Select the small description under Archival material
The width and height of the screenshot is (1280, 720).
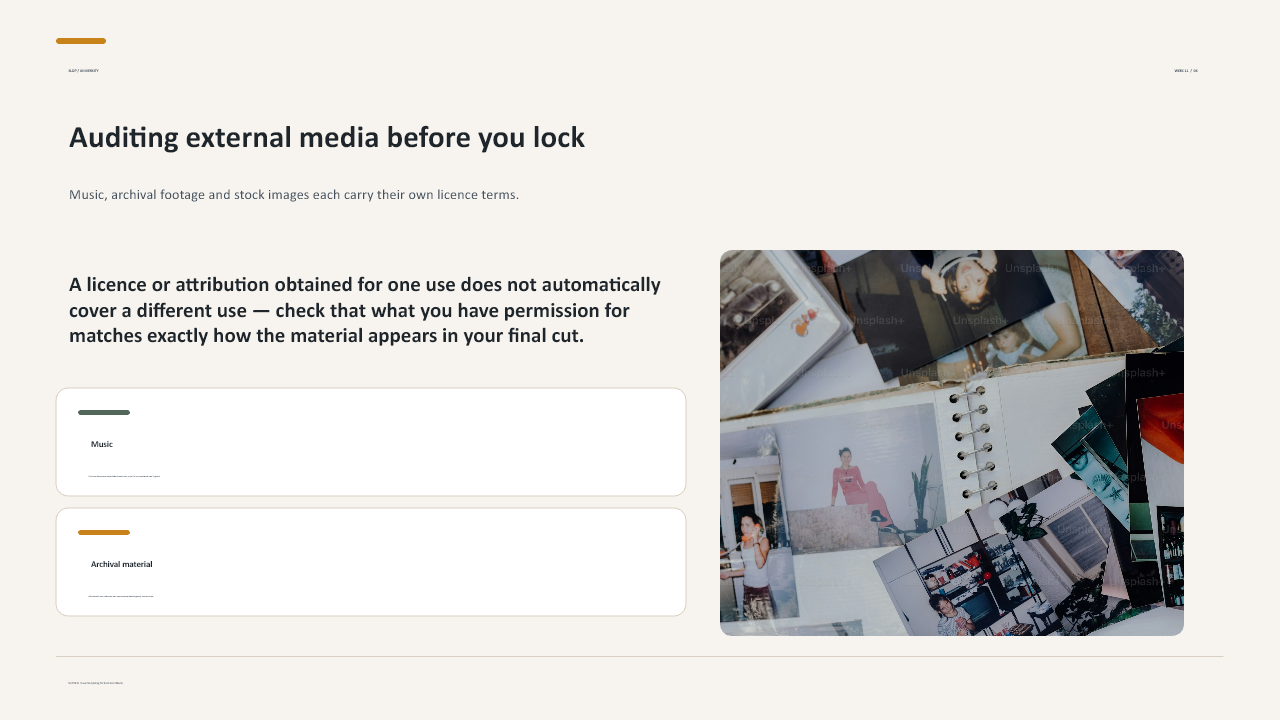(121, 596)
